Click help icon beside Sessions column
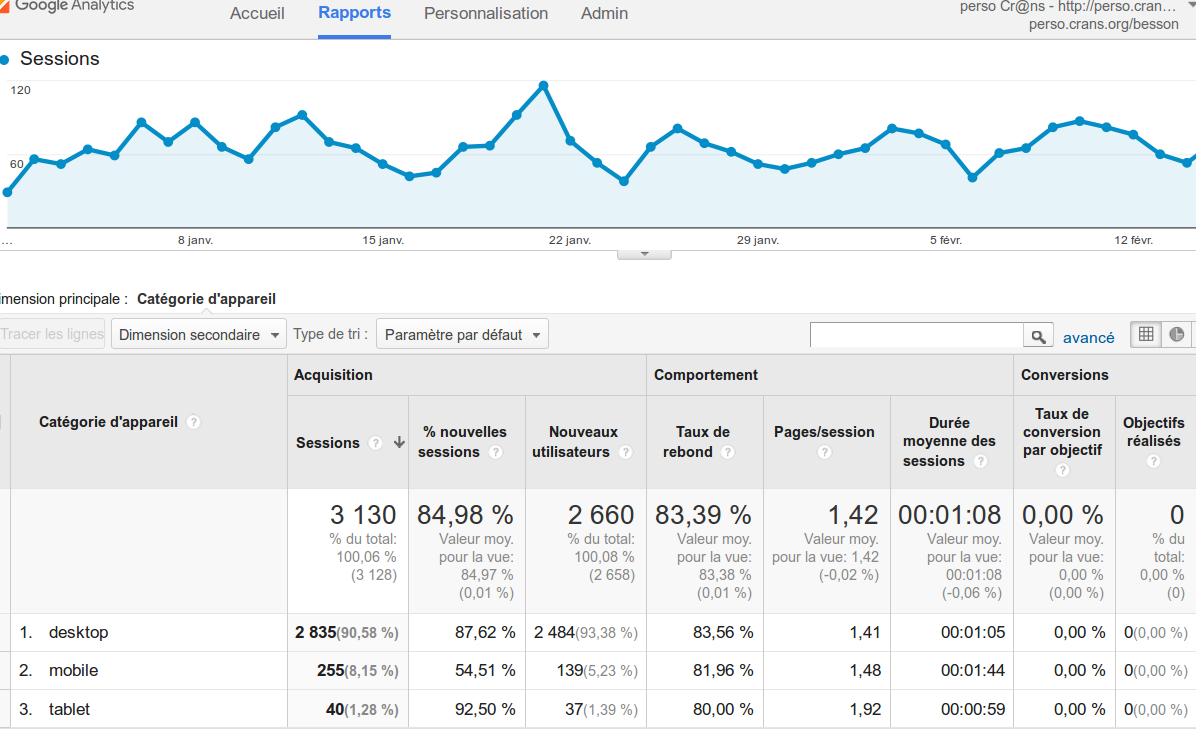Viewport: 1196px width, 729px height. [x=375, y=443]
